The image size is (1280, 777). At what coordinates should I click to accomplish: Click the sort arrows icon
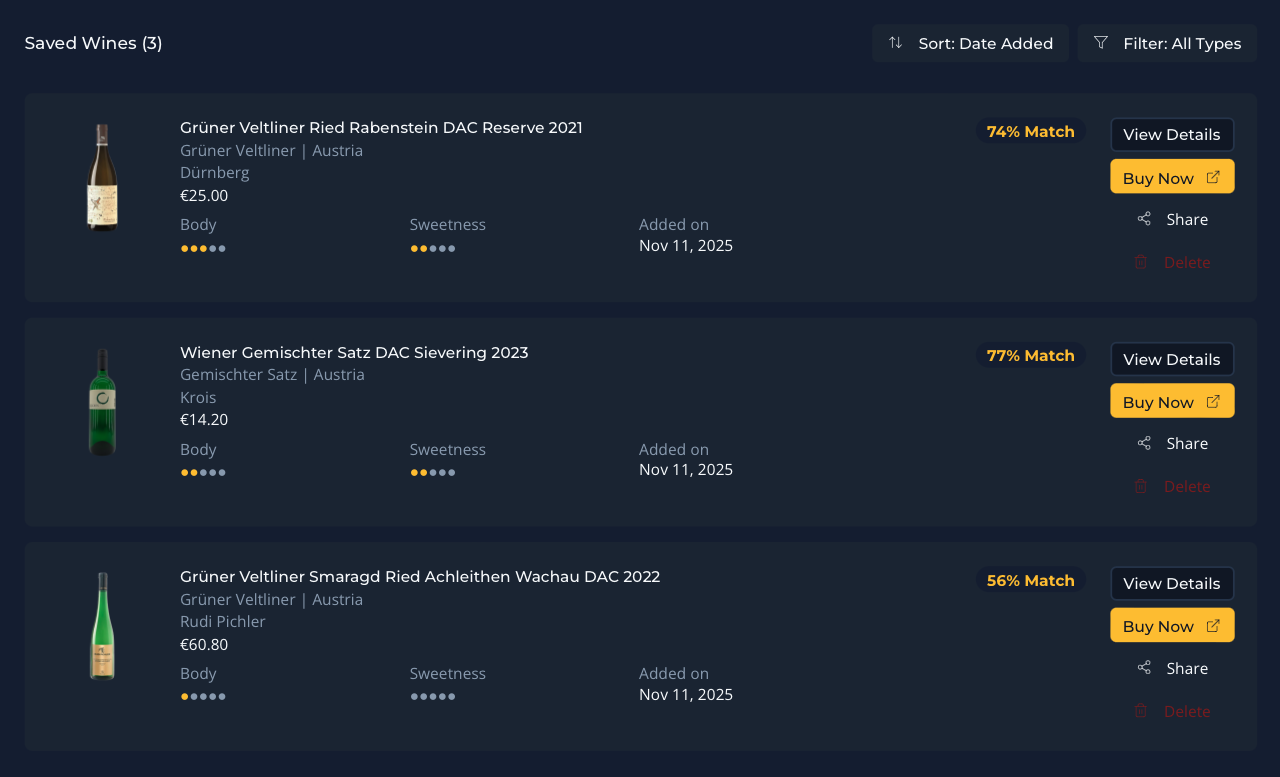coord(895,43)
